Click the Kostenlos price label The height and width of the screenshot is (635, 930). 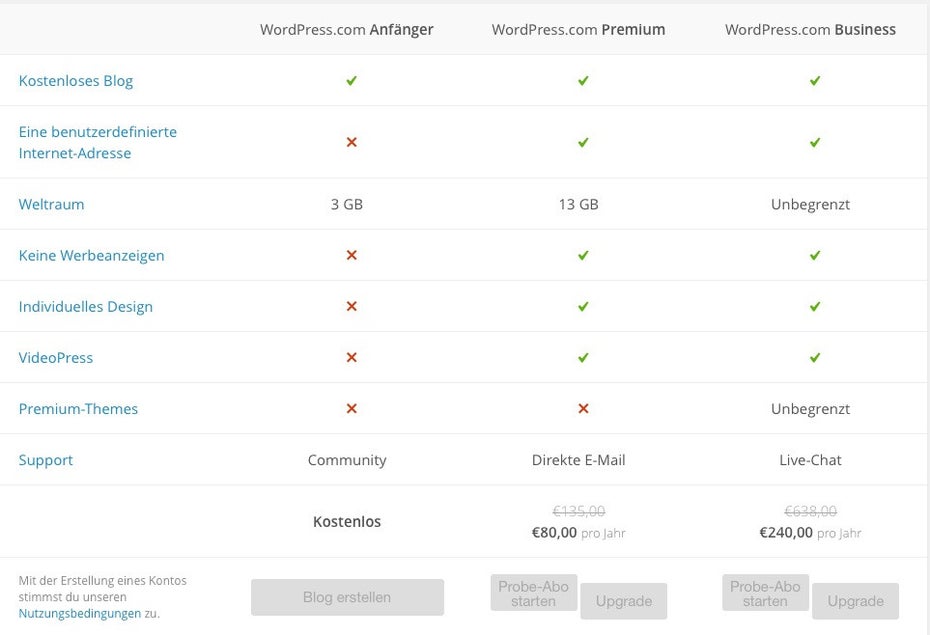coord(347,522)
